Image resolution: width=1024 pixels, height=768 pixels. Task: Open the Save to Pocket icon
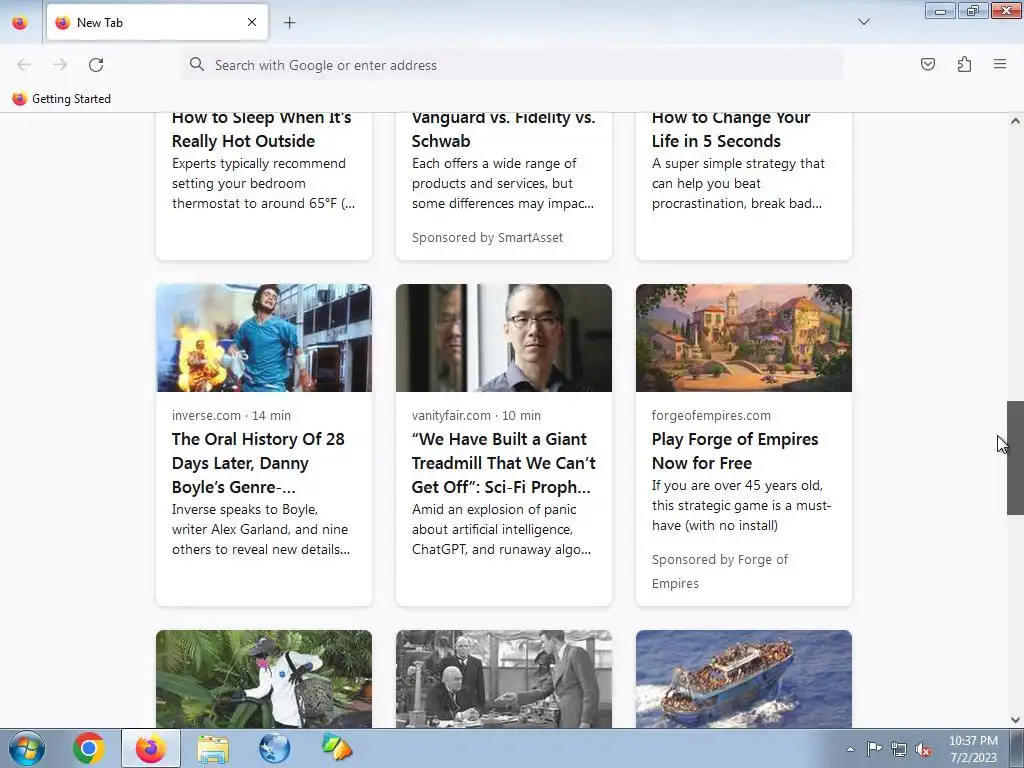(x=927, y=64)
